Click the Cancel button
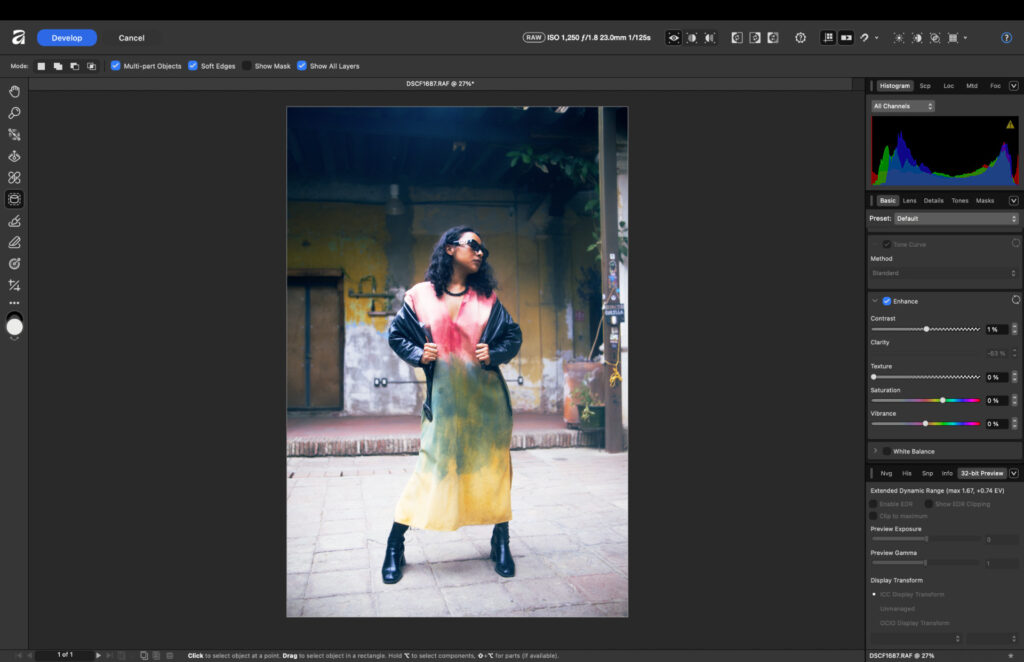Viewport: 1024px width, 662px height. 131,38
